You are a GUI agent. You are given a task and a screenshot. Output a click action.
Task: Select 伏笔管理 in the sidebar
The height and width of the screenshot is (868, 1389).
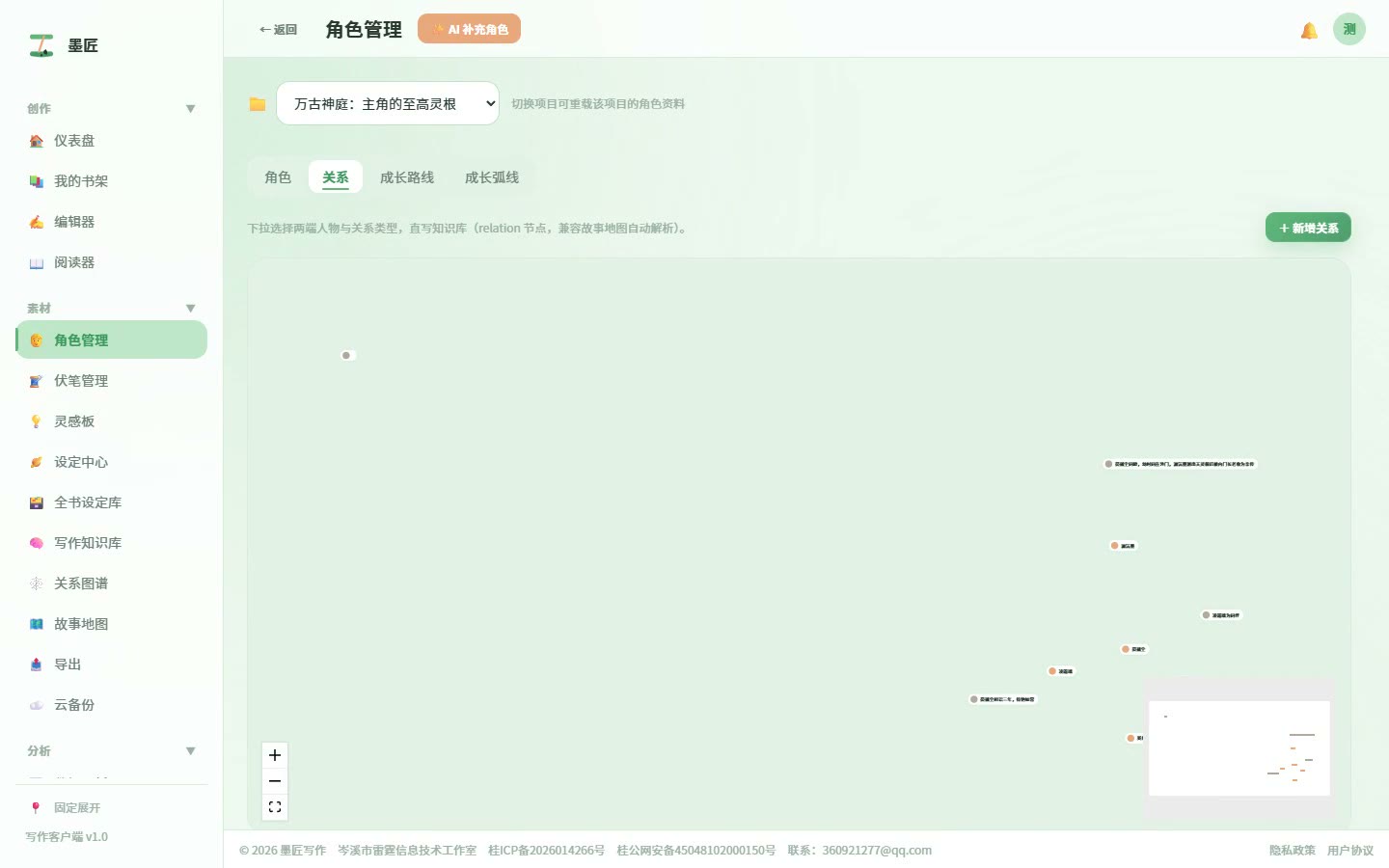(x=111, y=381)
